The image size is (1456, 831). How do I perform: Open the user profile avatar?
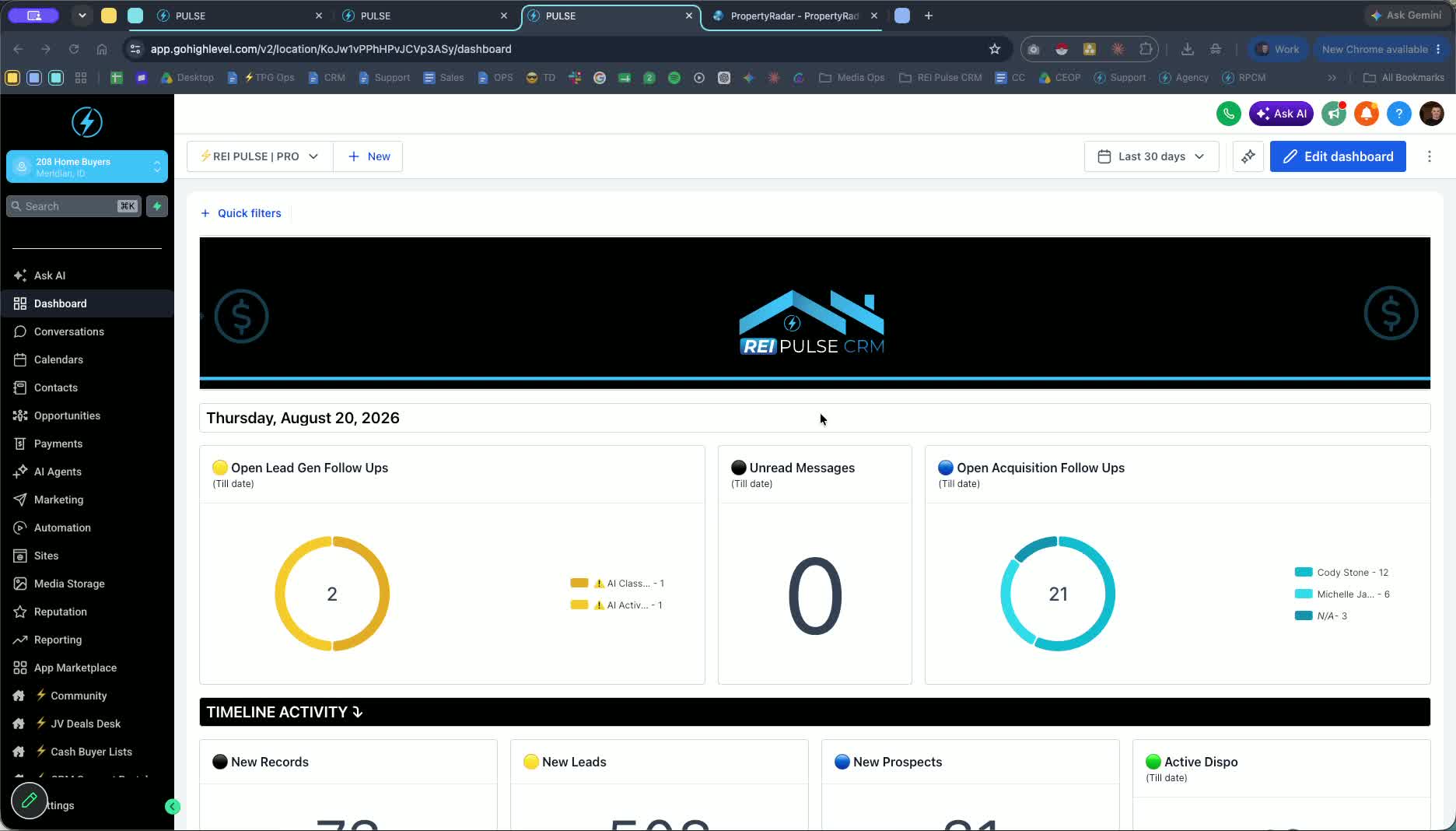tap(1432, 114)
